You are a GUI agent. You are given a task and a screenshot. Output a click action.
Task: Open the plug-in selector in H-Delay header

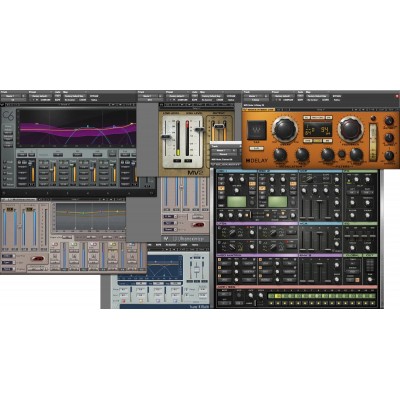pyautogui.click(x=256, y=100)
